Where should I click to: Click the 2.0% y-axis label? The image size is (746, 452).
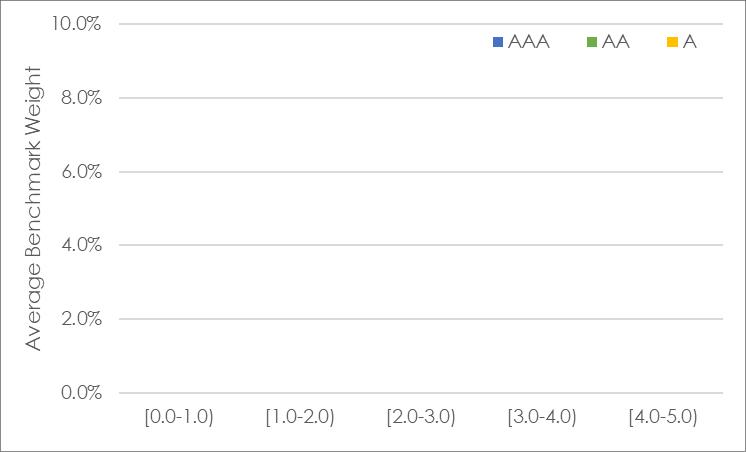(x=81, y=319)
